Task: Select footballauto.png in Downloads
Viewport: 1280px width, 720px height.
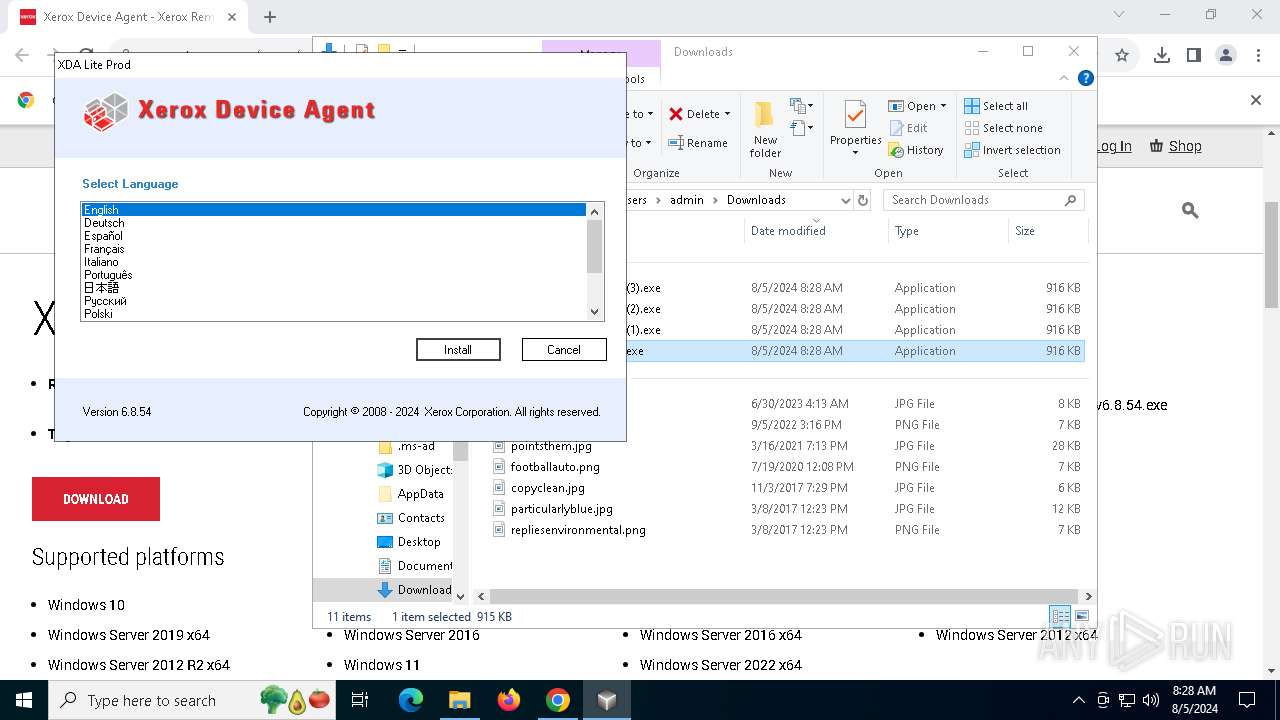Action: (555, 467)
